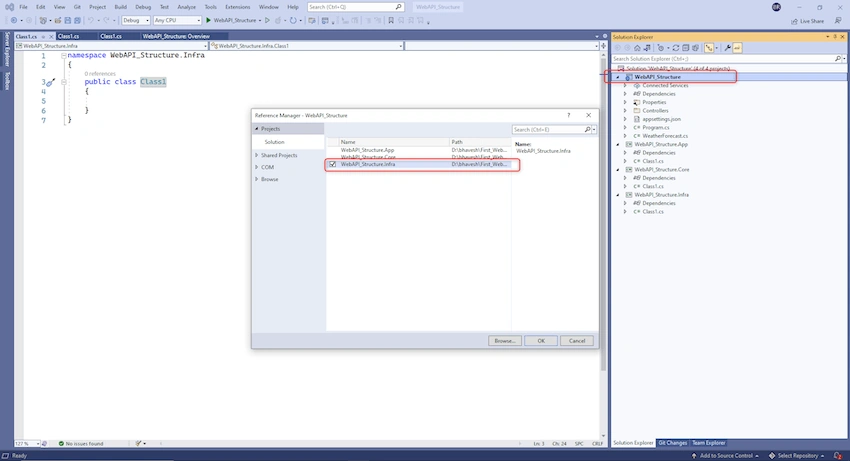Click Switch Views icon in Solution Explorer toolbar
850x461 pixels.
647,48
